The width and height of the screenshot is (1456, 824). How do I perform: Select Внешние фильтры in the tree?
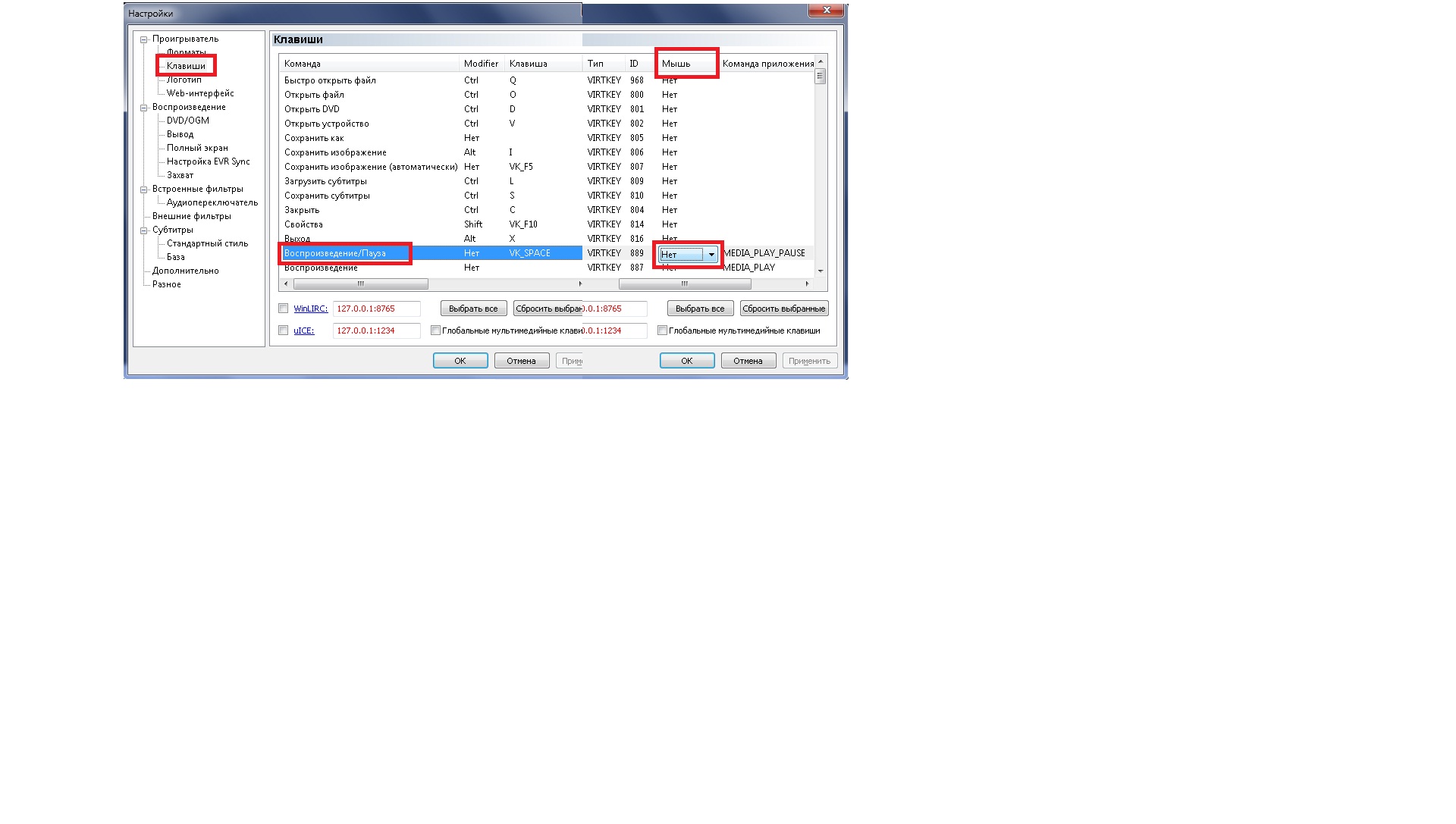[192, 216]
